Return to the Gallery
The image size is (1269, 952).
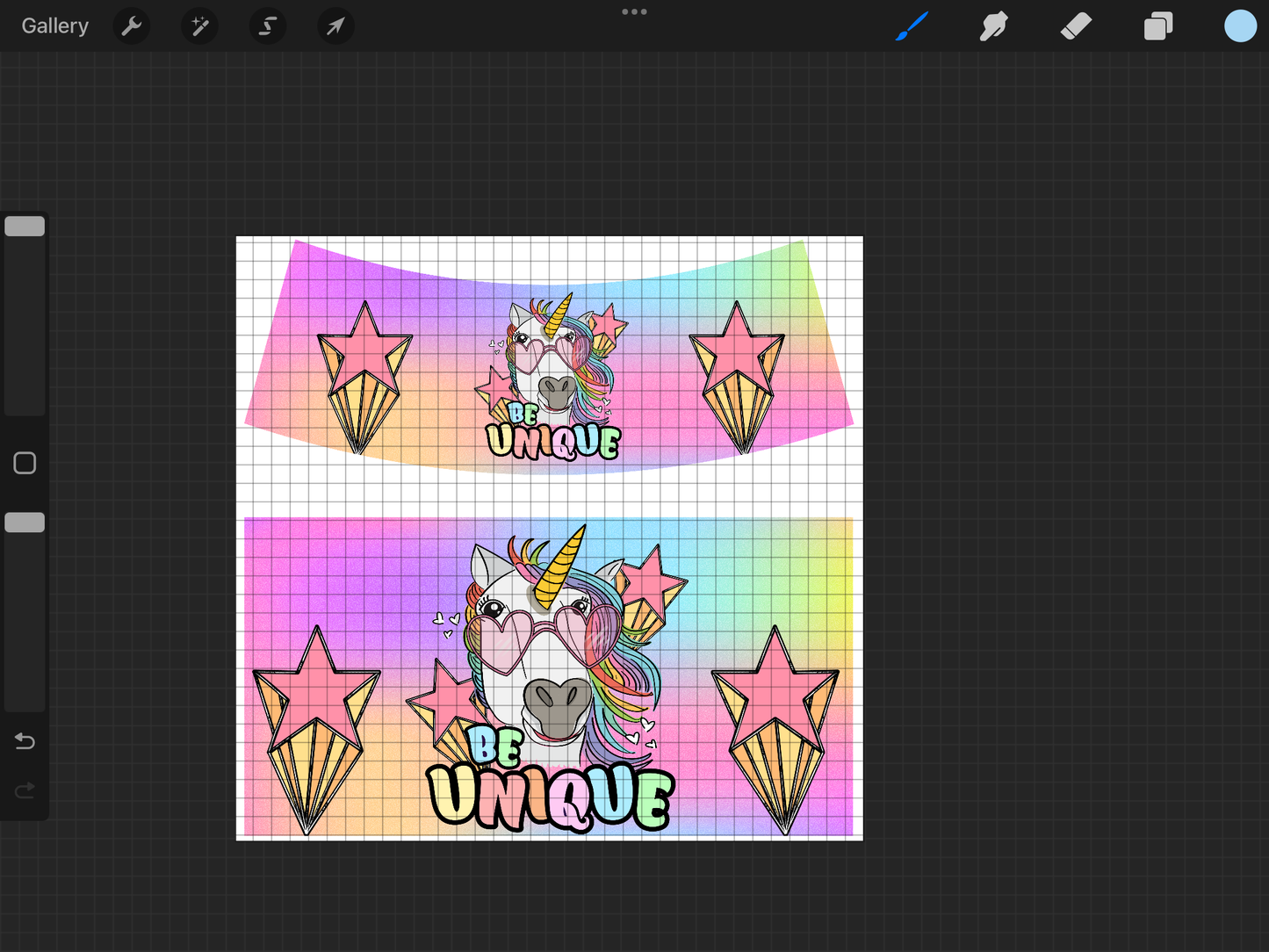[x=54, y=25]
